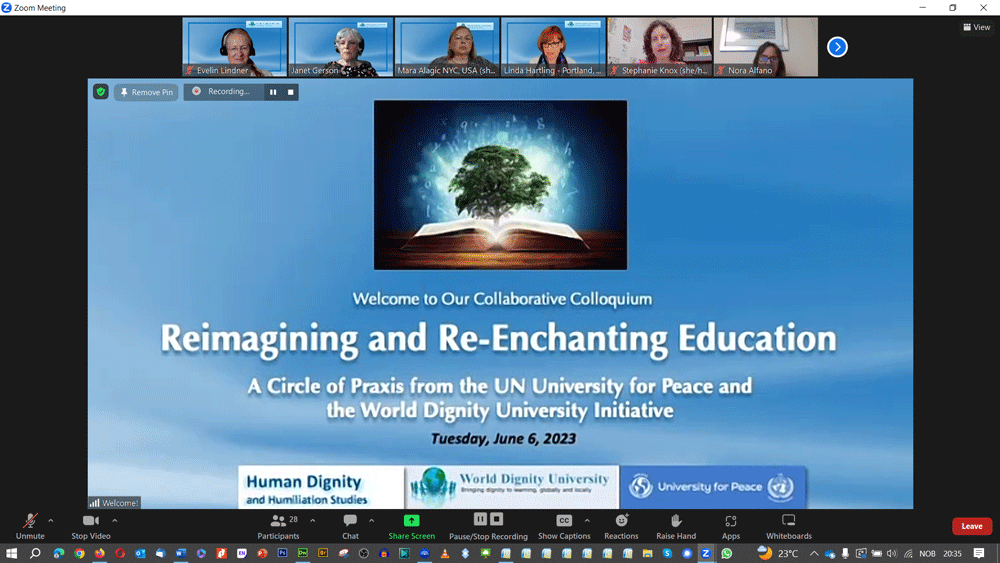
Task: Select Evelin Lindner video thumbnail
Action: click(235, 47)
